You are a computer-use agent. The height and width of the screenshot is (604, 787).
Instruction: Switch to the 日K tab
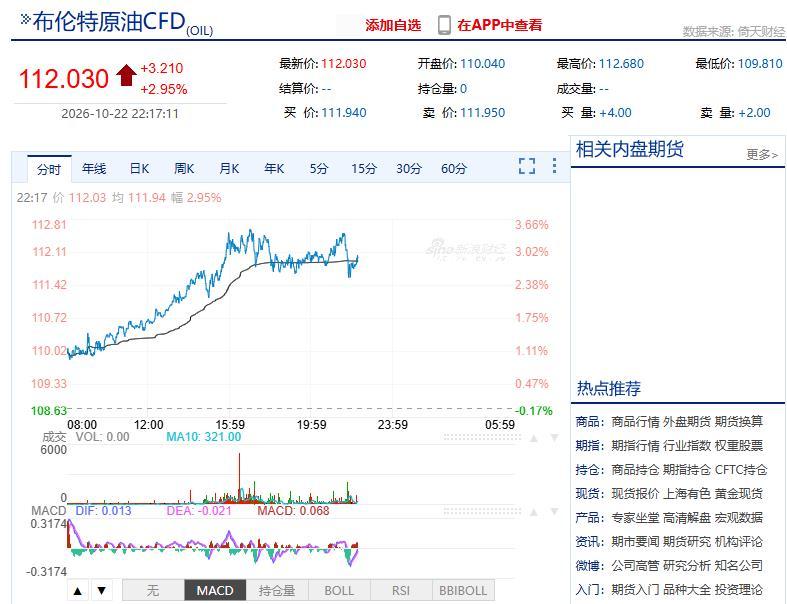click(139, 169)
